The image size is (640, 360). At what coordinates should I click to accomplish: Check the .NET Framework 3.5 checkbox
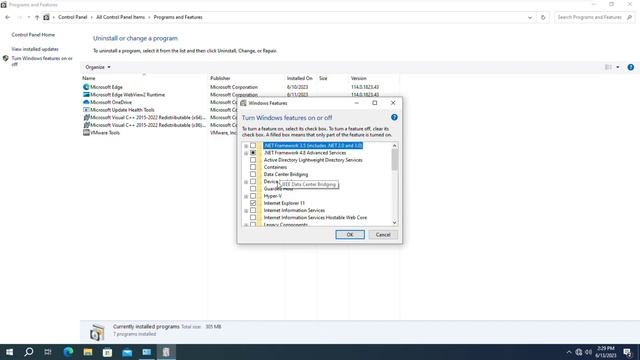pyautogui.click(x=253, y=146)
